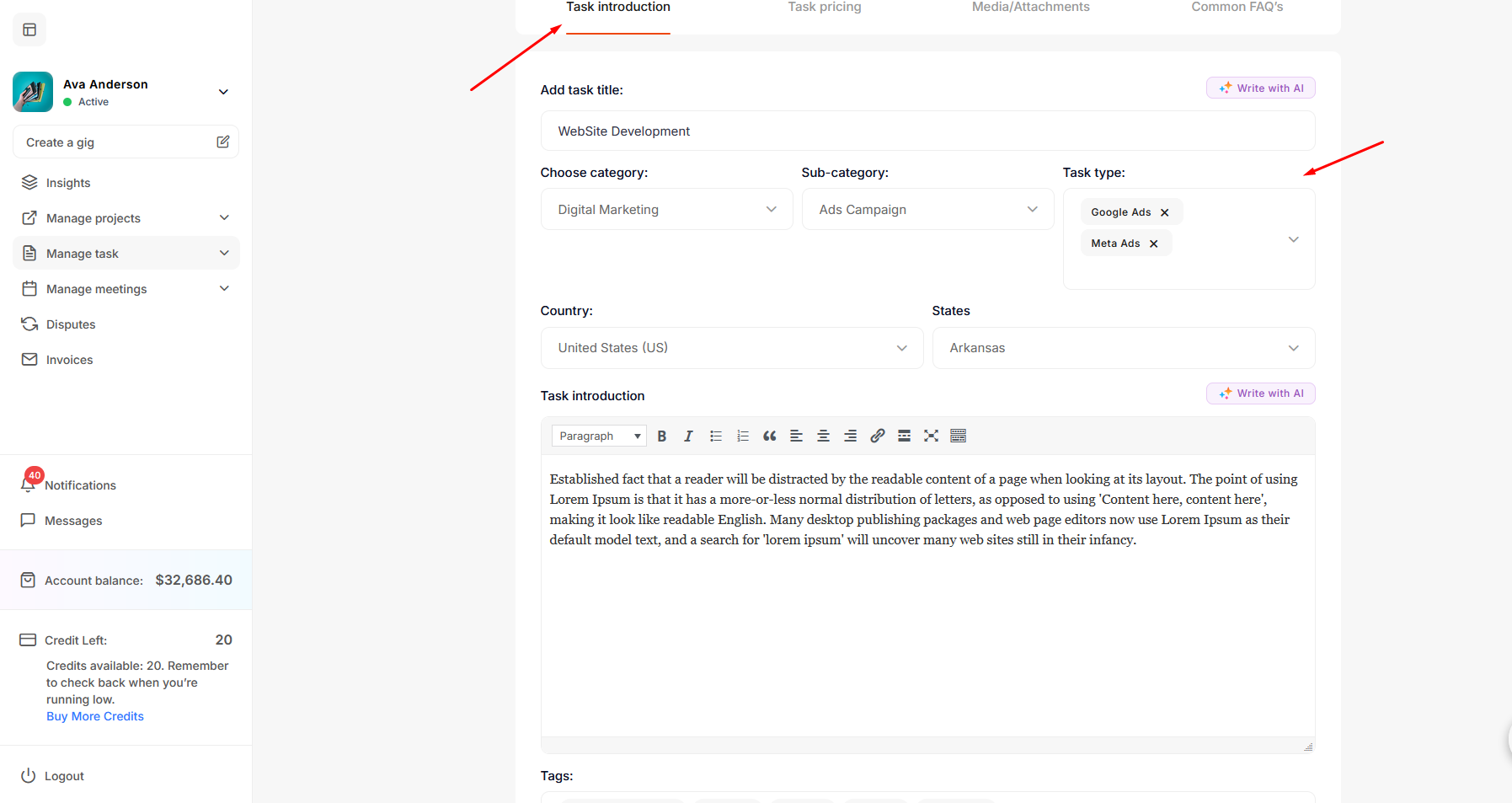Switch to the Task pricing tab
The image size is (1512, 803).
pyautogui.click(x=824, y=8)
